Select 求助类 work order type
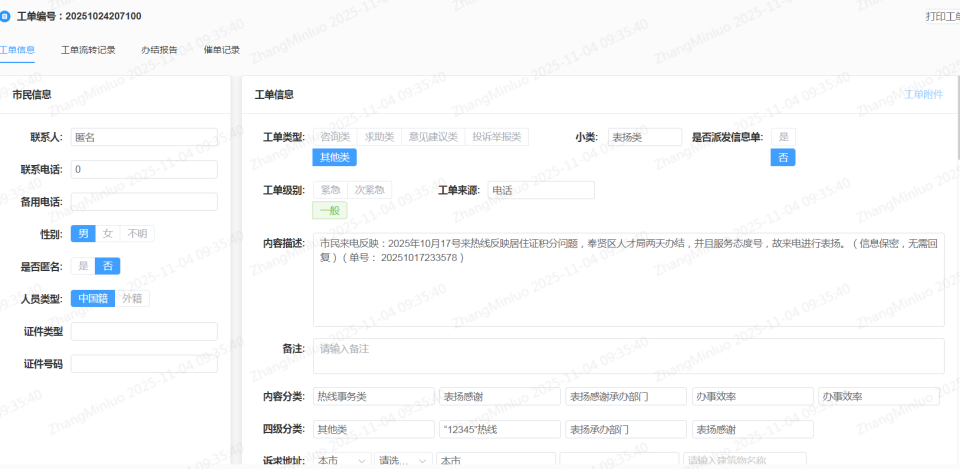The width and height of the screenshot is (960, 469). point(380,137)
